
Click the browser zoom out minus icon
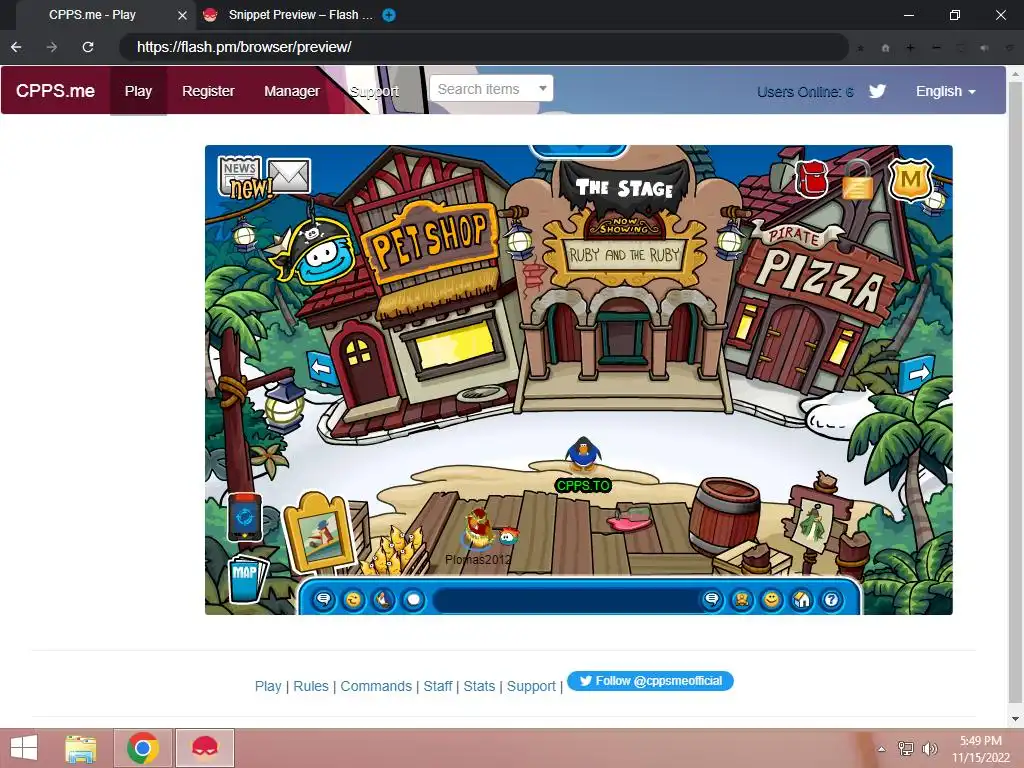(936, 48)
